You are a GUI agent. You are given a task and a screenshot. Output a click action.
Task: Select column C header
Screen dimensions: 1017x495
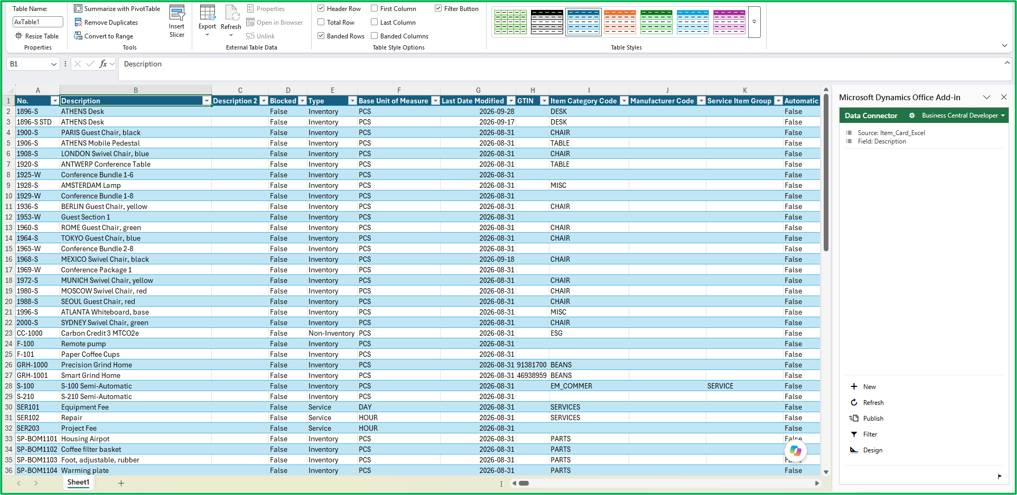pos(240,90)
